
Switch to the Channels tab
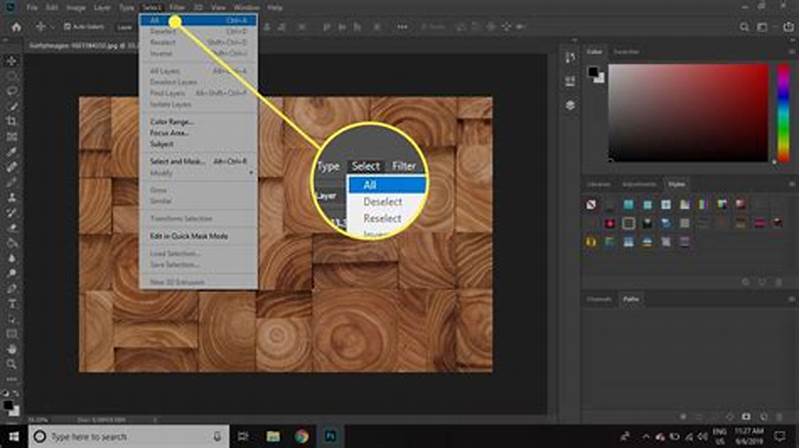599,299
